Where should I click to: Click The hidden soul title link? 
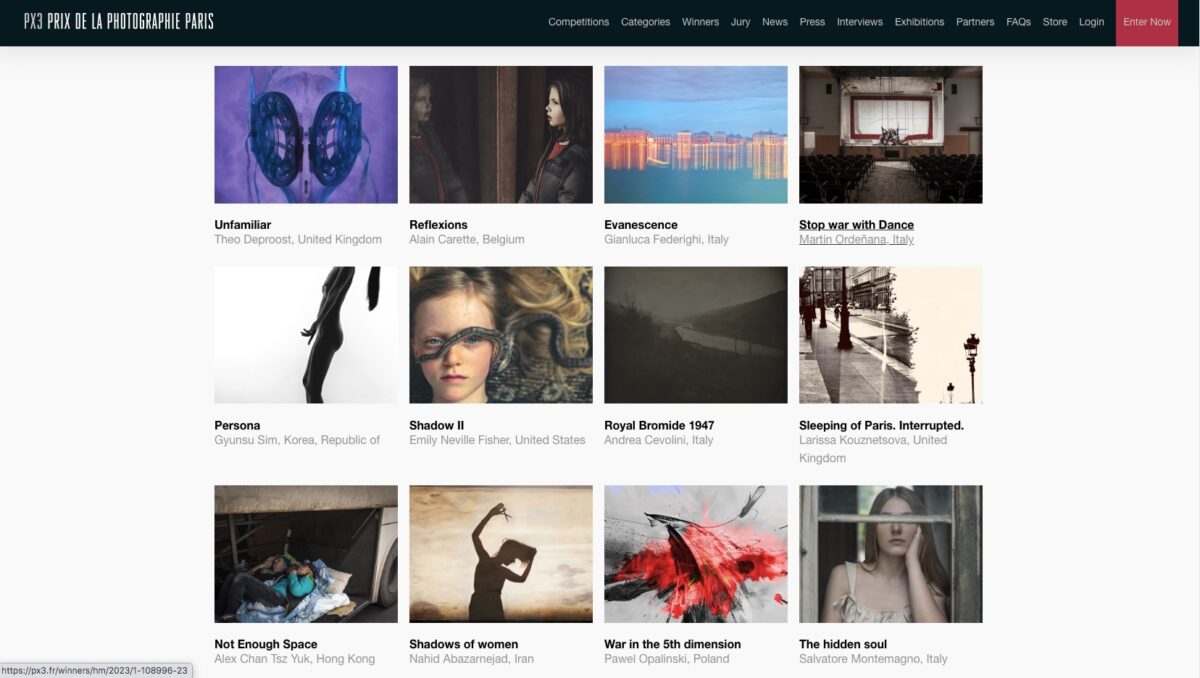point(843,644)
